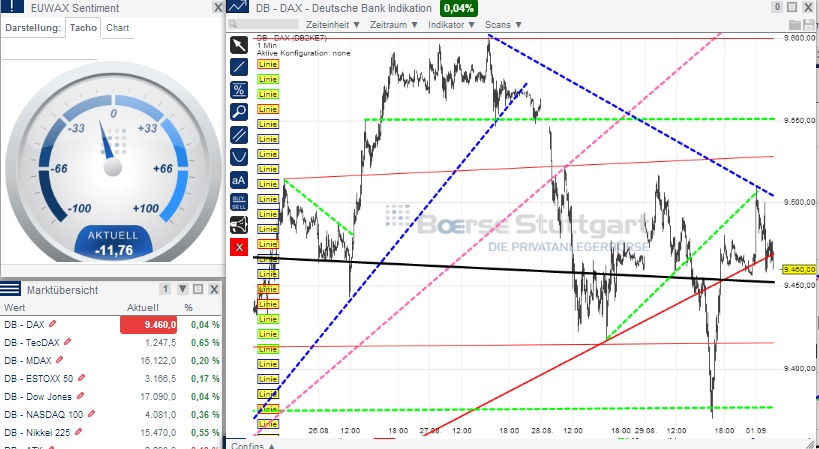819x449 pixels.
Task: Click the pencil icon next to DB - Nikkei 225
Action: click(x=79, y=432)
